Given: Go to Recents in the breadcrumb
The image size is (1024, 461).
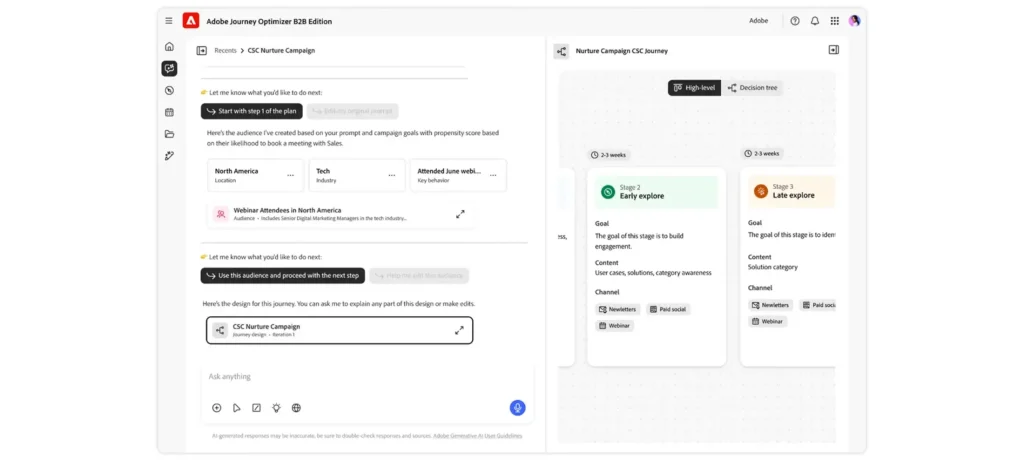Looking at the screenshot, I should [225, 50].
